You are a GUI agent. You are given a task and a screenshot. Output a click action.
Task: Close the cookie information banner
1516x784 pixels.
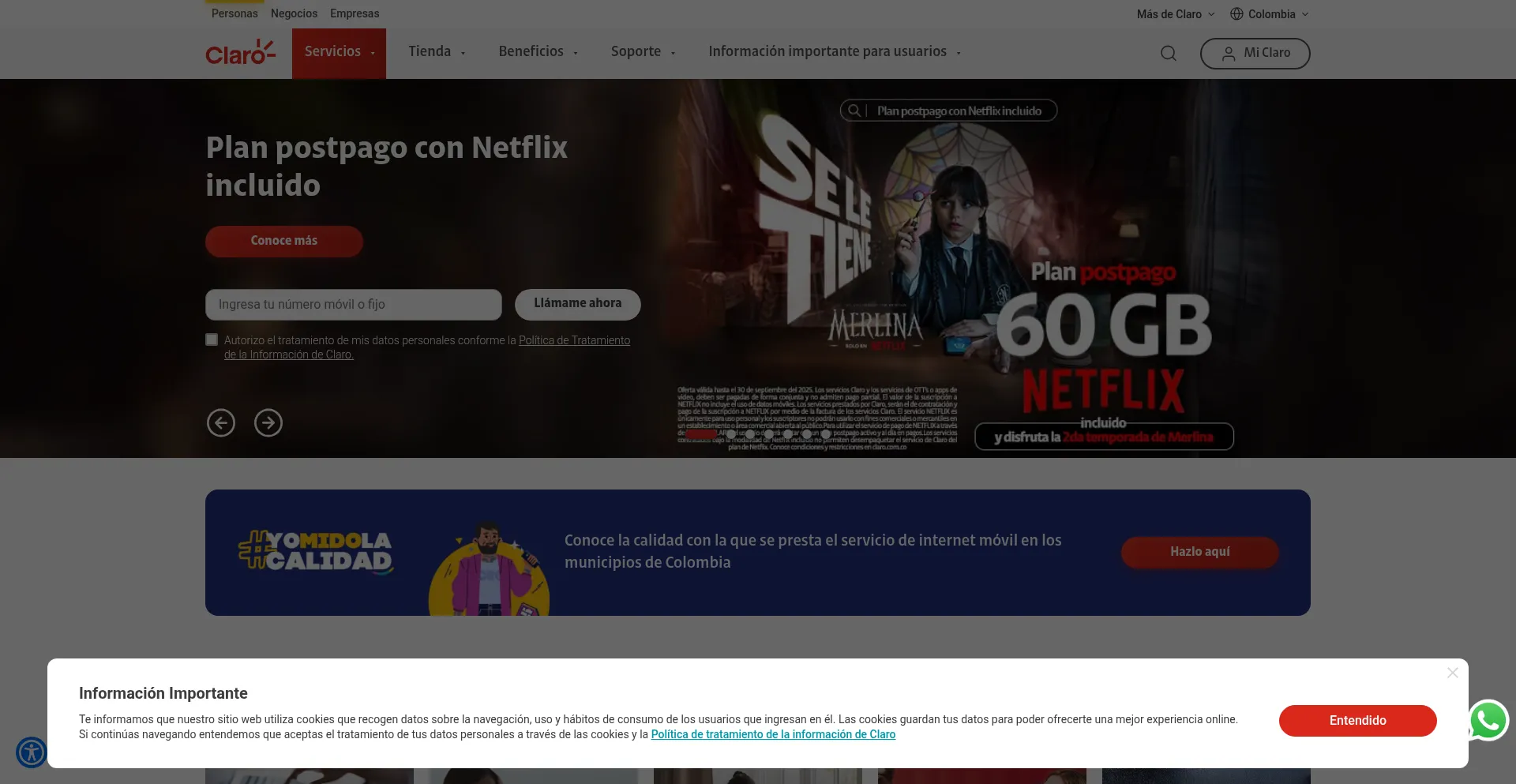pyautogui.click(x=1452, y=673)
